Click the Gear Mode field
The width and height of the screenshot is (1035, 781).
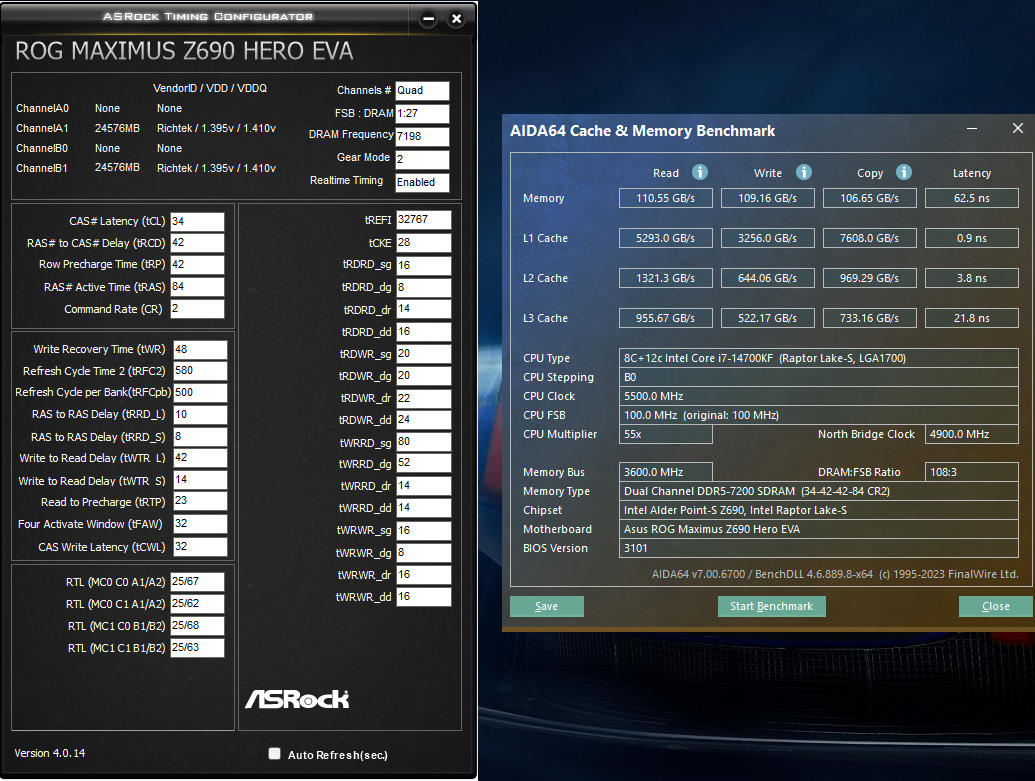(422, 160)
